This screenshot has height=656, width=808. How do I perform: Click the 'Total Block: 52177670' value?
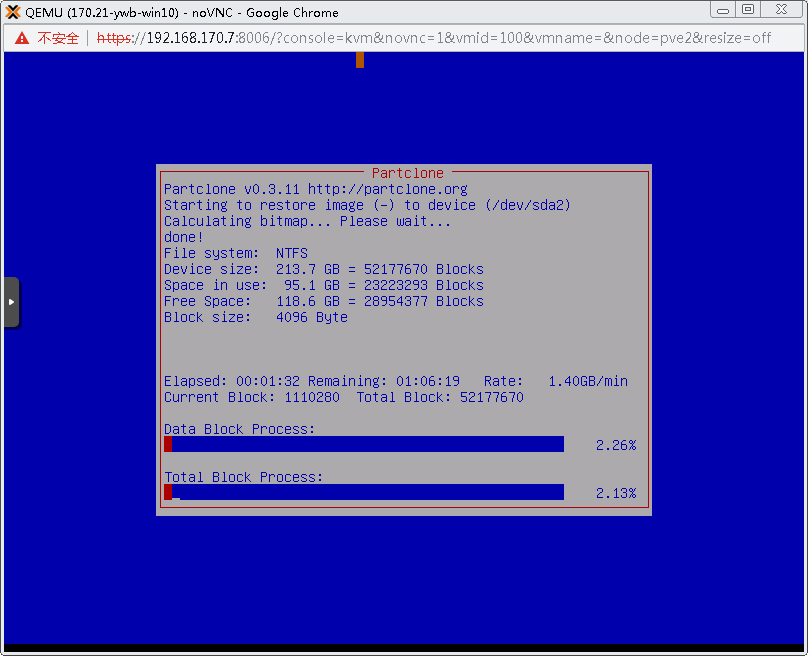coord(440,397)
